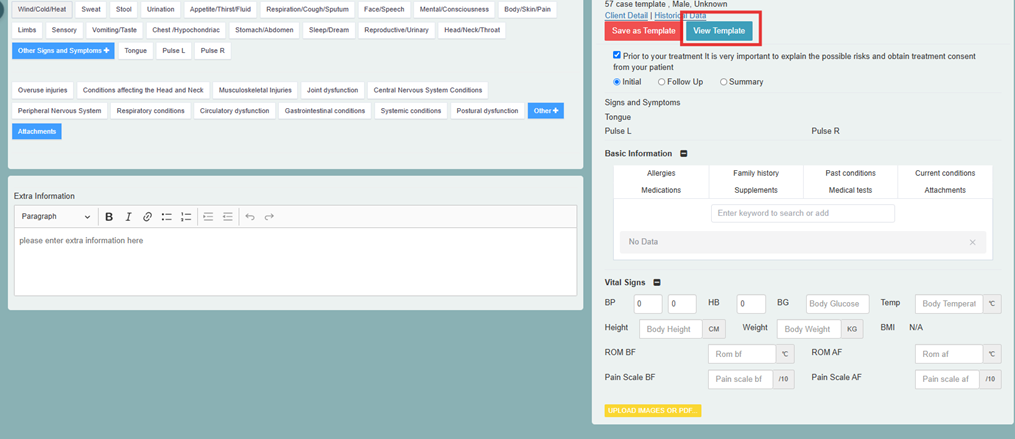The image size is (1015, 439).
Task: Switch to the Medical tests tab
Action: (x=850, y=190)
